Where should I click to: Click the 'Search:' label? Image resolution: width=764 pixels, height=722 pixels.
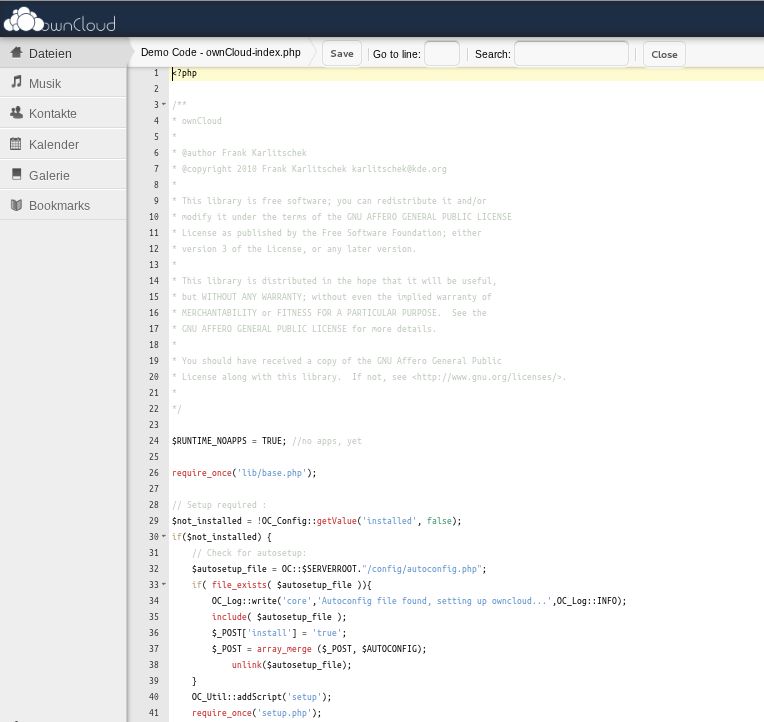(x=493, y=54)
